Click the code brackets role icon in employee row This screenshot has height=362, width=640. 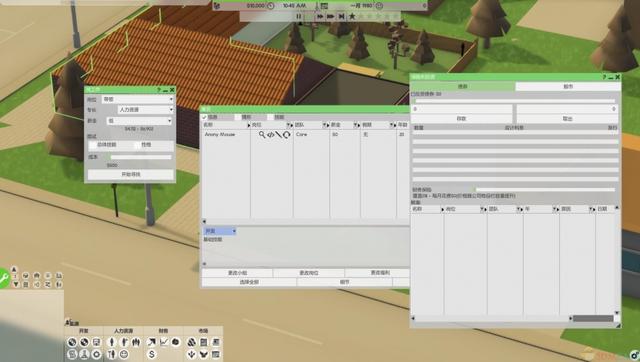click(x=270, y=134)
